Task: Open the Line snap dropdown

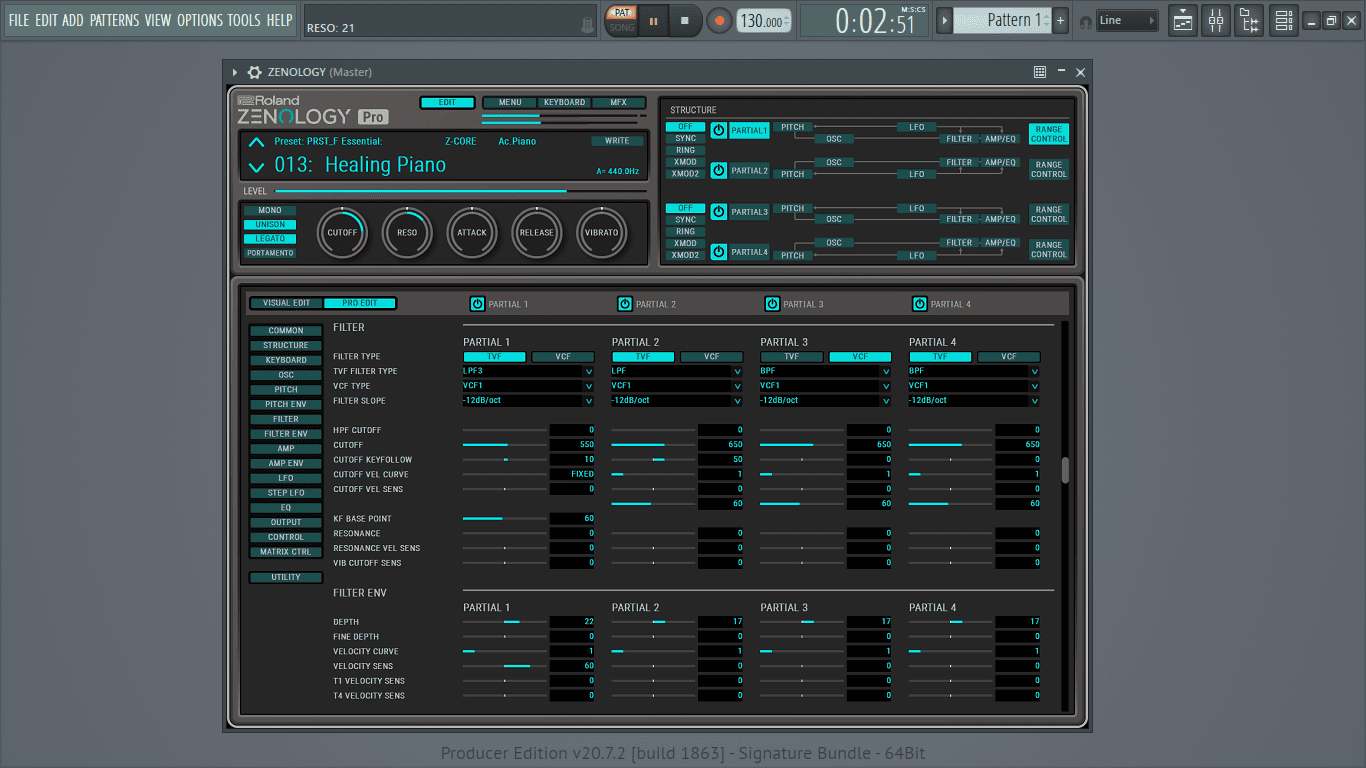Action: [1127, 20]
